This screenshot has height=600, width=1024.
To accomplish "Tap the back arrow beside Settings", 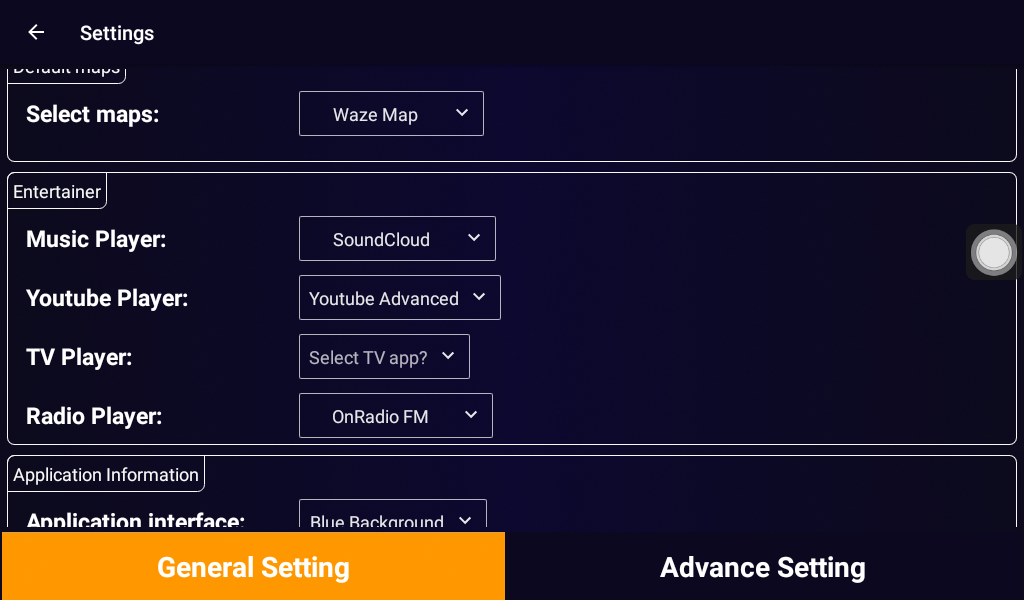I will coord(36,33).
